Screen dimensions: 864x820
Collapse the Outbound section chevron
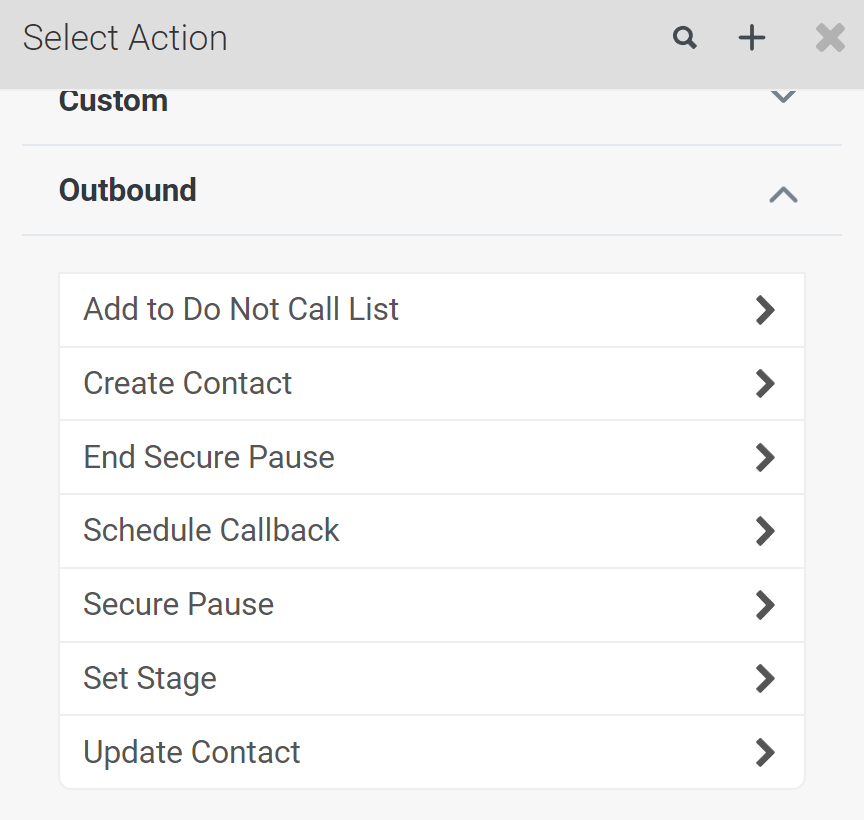click(x=783, y=194)
